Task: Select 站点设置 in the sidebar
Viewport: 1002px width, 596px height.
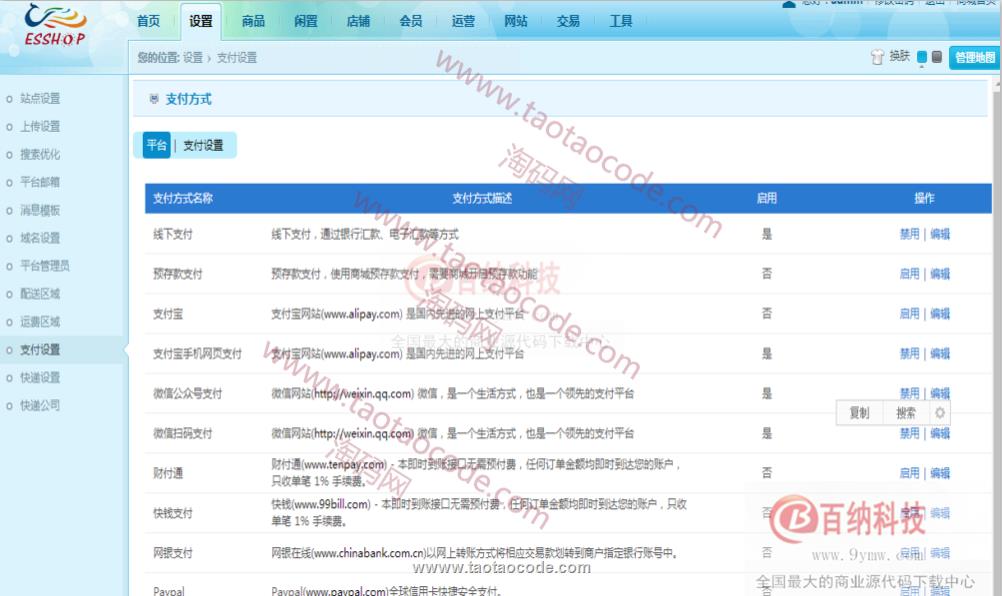Action: click(40, 99)
